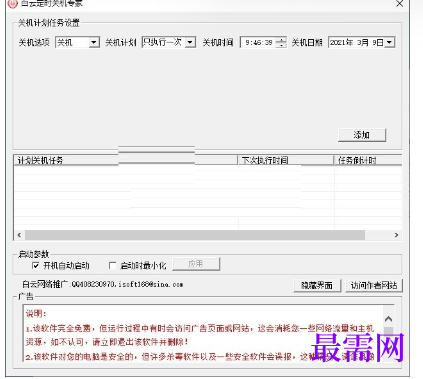Click the 隐藏界面 button
The width and height of the screenshot is (423, 379).
pos(317,285)
